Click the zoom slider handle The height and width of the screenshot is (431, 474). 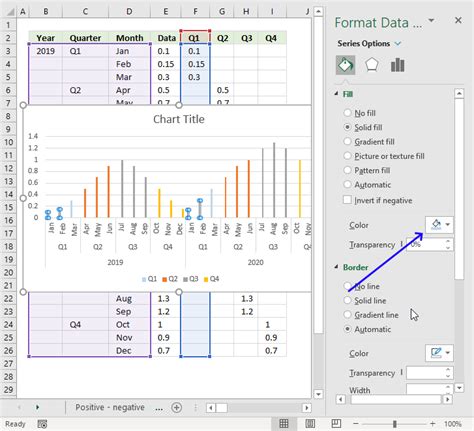(395, 424)
